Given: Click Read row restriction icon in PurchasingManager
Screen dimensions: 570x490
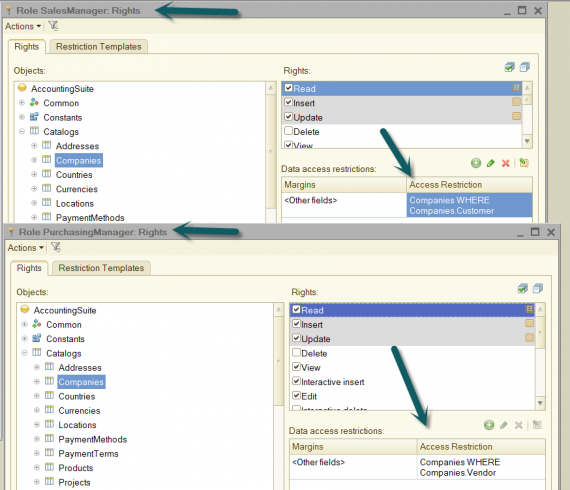Looking at the screenshot, I should coord(529,309).
